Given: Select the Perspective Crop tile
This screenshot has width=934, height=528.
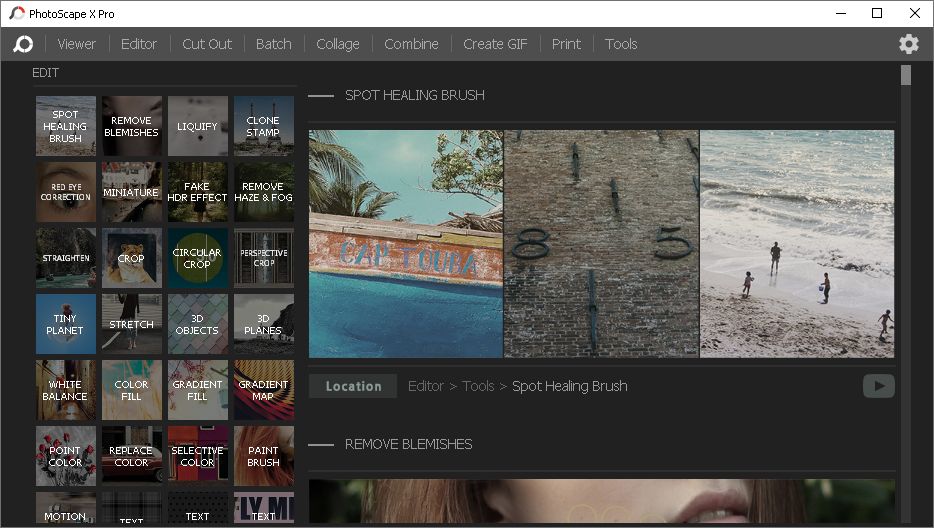Looking at the screenshot, I should tap(264, 258).
